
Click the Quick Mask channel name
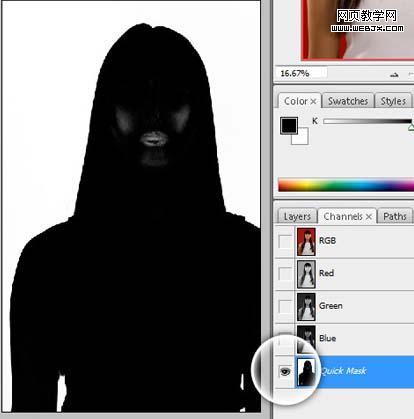343,371
